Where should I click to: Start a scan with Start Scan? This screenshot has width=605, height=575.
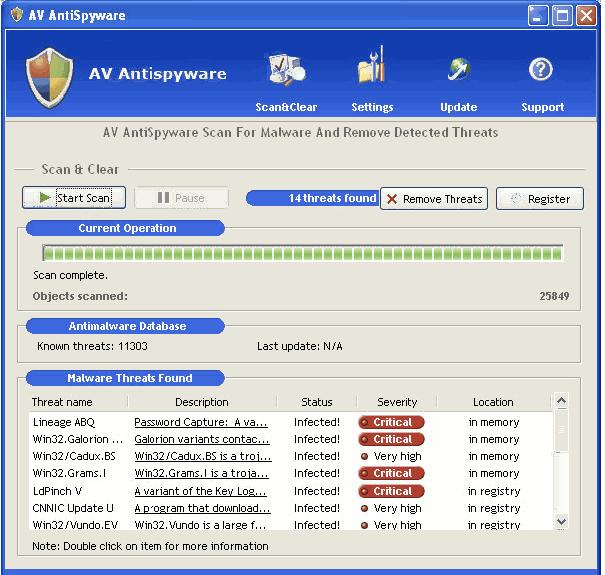(74, 198)
